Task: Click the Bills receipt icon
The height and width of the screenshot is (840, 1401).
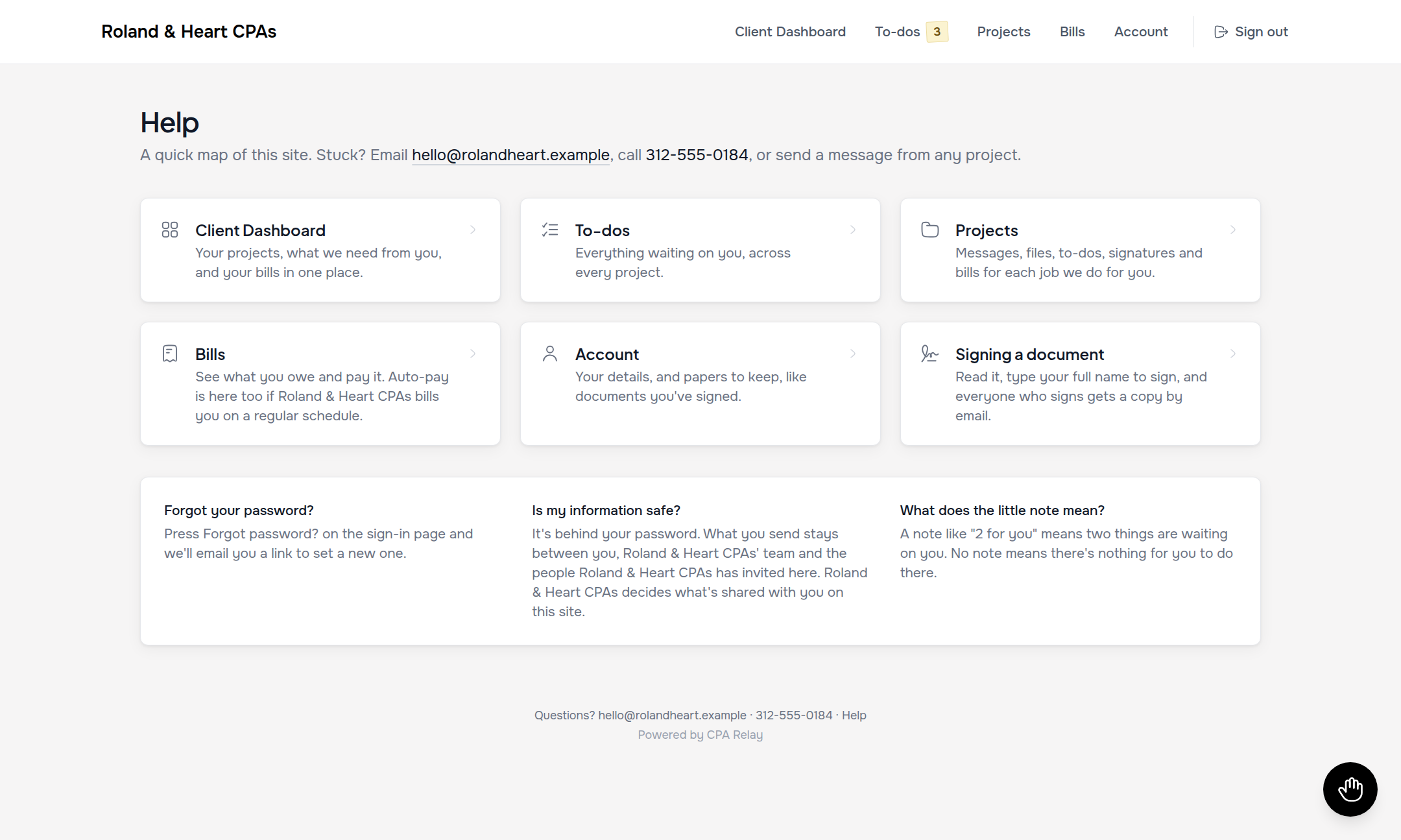Action: pos(170,354)
